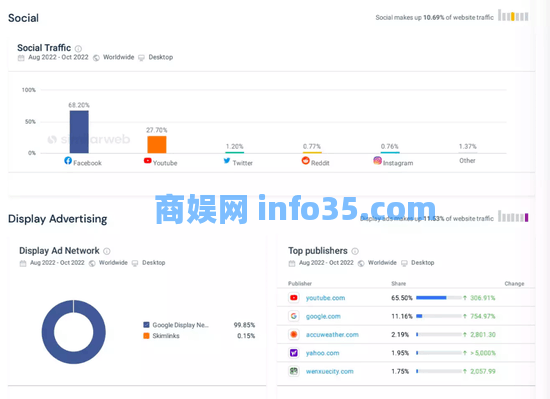Open wenxuecity.com publisher link
Viewport: 550px width, 399px height.
click(x=329, y=371)
